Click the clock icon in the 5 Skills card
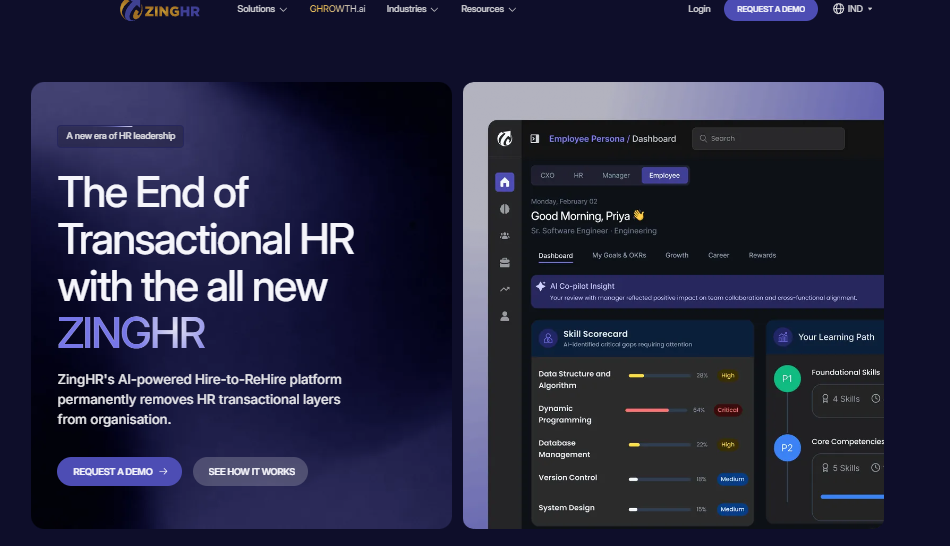 875,468
